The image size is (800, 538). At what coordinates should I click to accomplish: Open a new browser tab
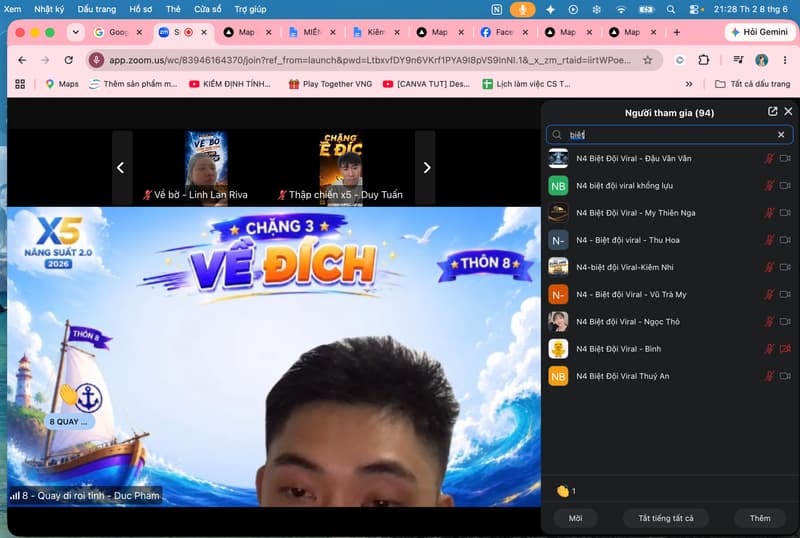coord(677,32)
